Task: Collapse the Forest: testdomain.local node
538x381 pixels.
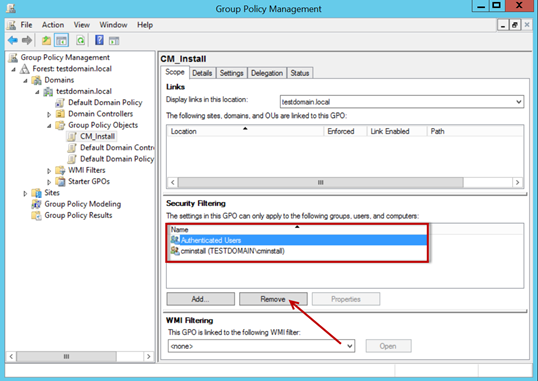Action: pos(13,69)
